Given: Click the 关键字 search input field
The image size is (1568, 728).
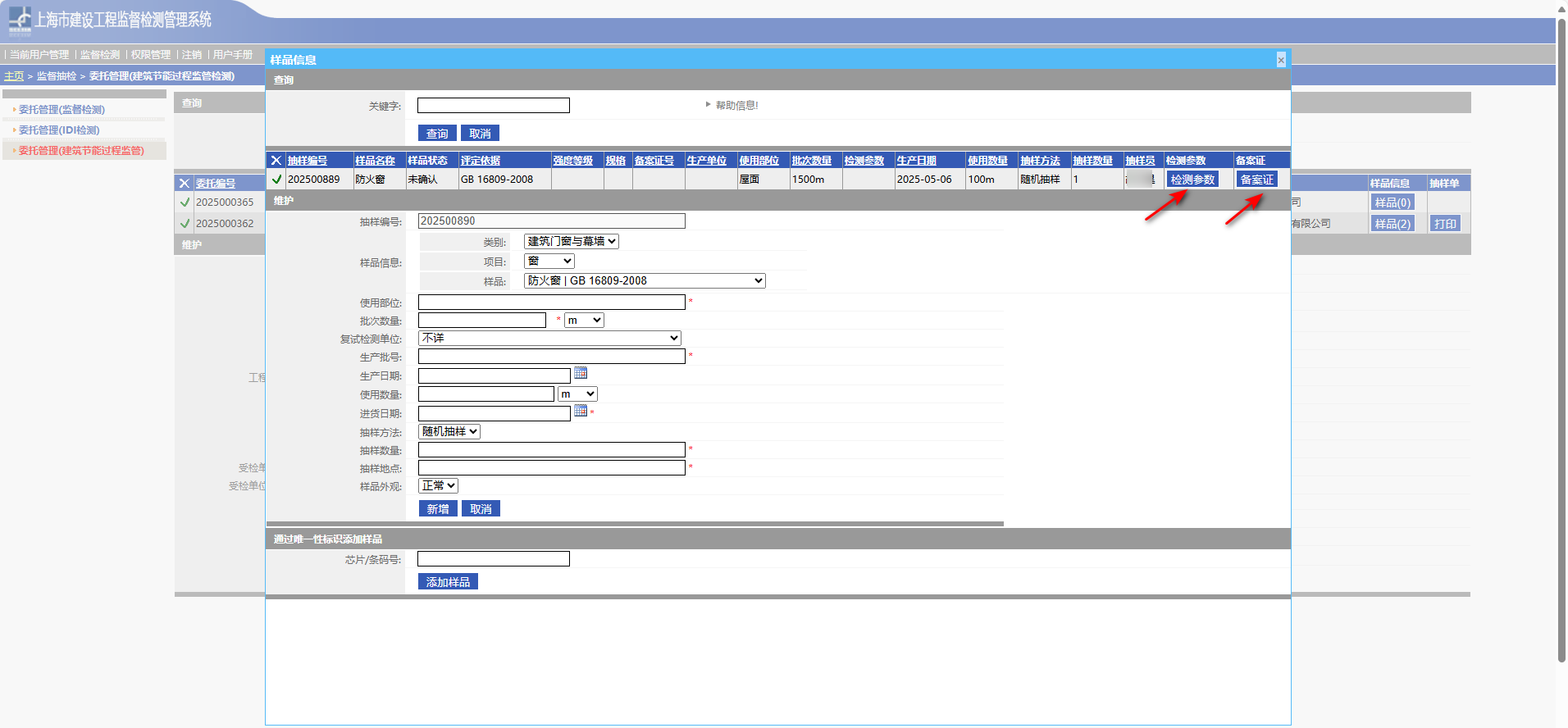Looking at the screenshot, I should click(x=493, y=106).
